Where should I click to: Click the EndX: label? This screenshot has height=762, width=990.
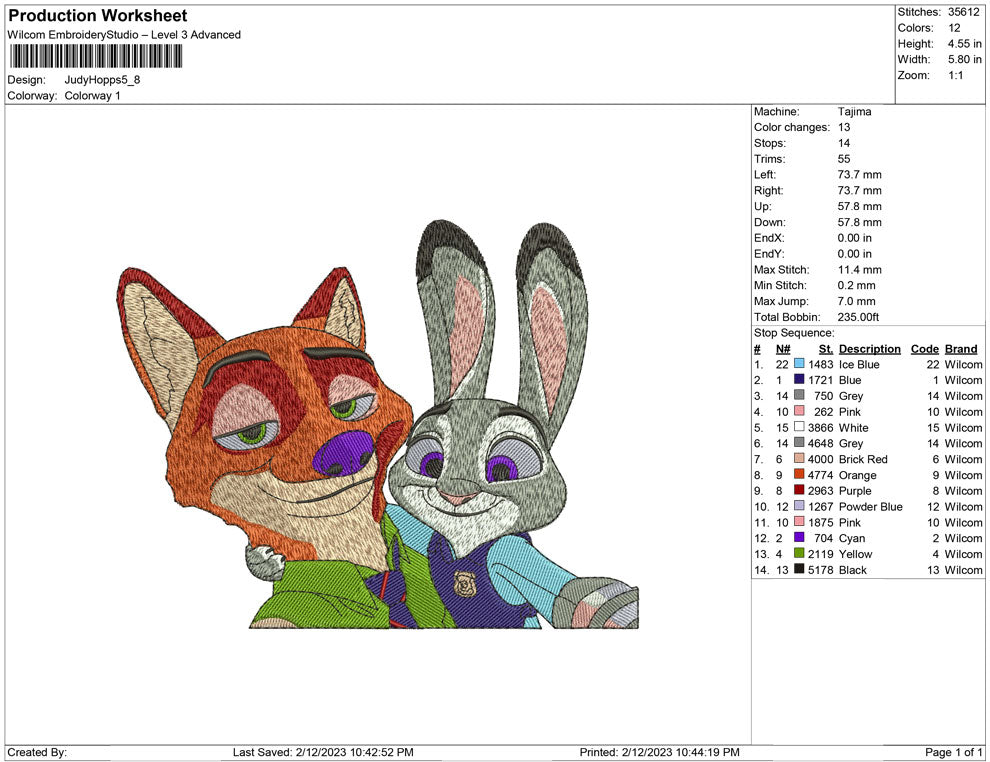pos(768,238)
